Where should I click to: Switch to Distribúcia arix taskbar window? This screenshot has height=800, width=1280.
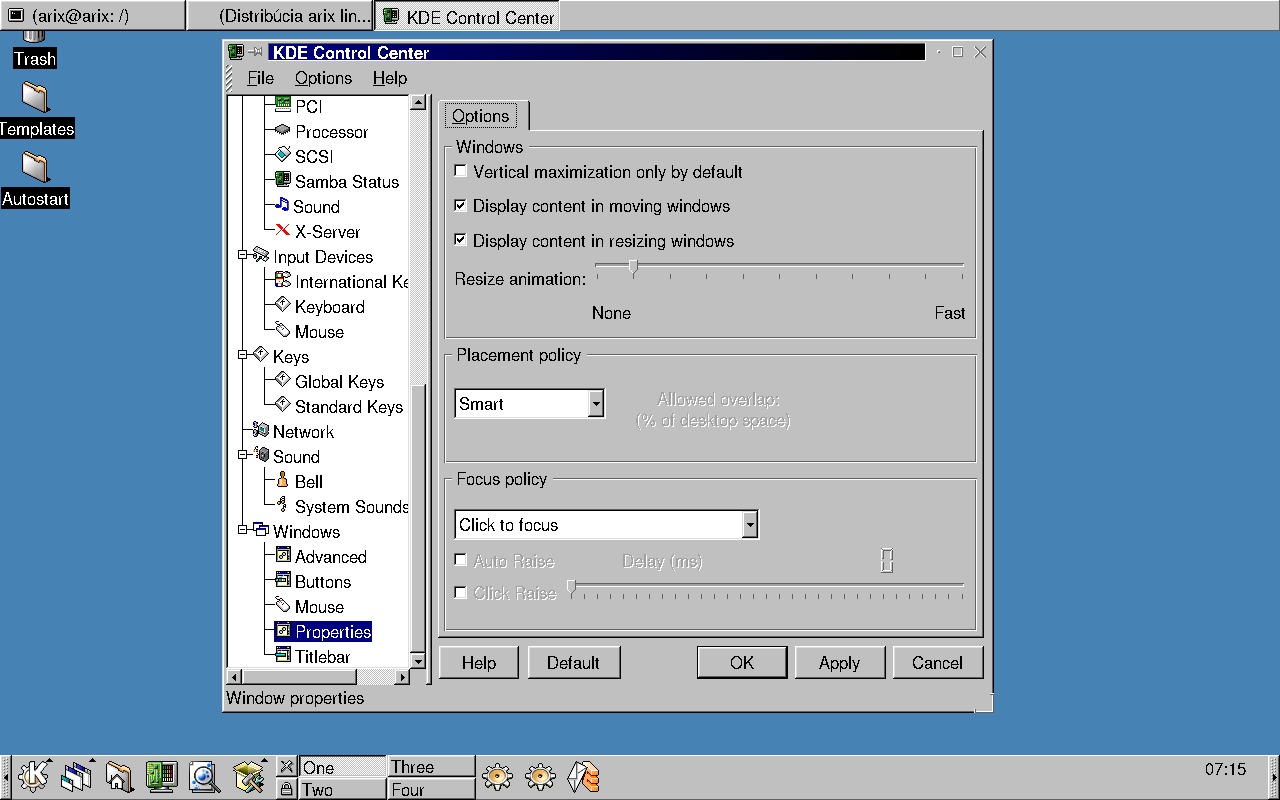(281, 15)
